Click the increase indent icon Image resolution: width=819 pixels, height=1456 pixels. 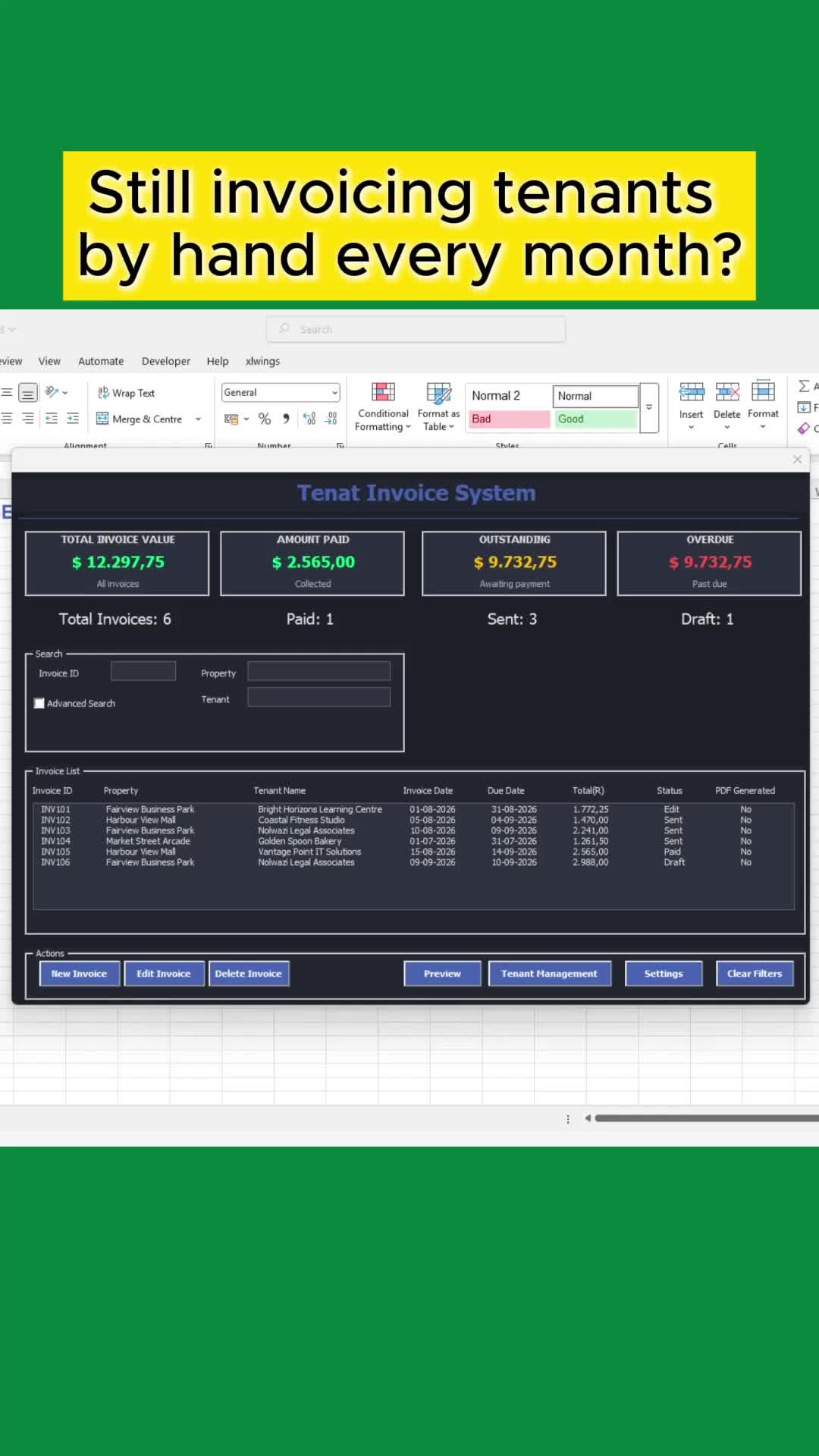(x=73, y=418)
